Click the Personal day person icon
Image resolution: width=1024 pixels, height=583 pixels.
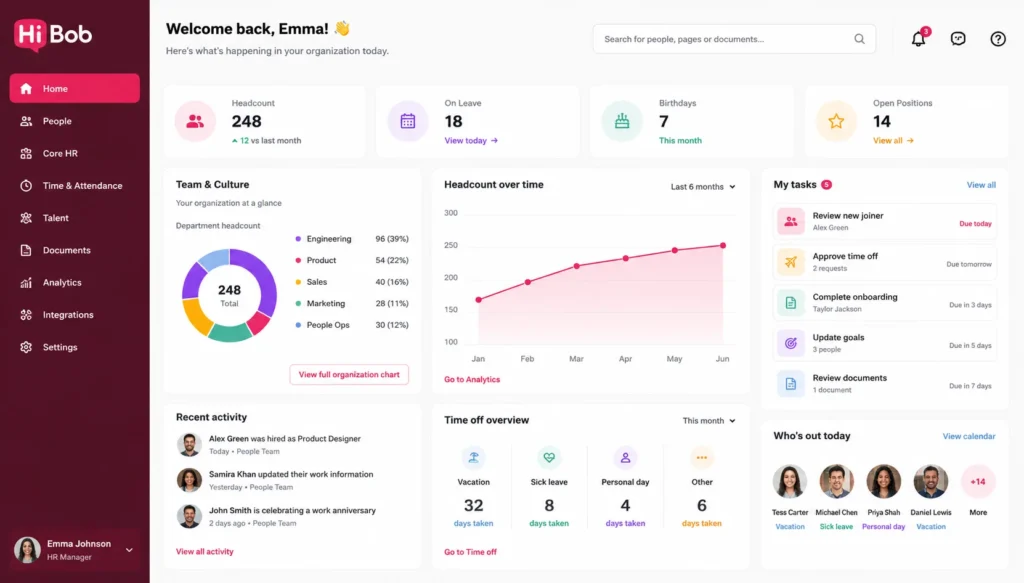tap(625, 458)
